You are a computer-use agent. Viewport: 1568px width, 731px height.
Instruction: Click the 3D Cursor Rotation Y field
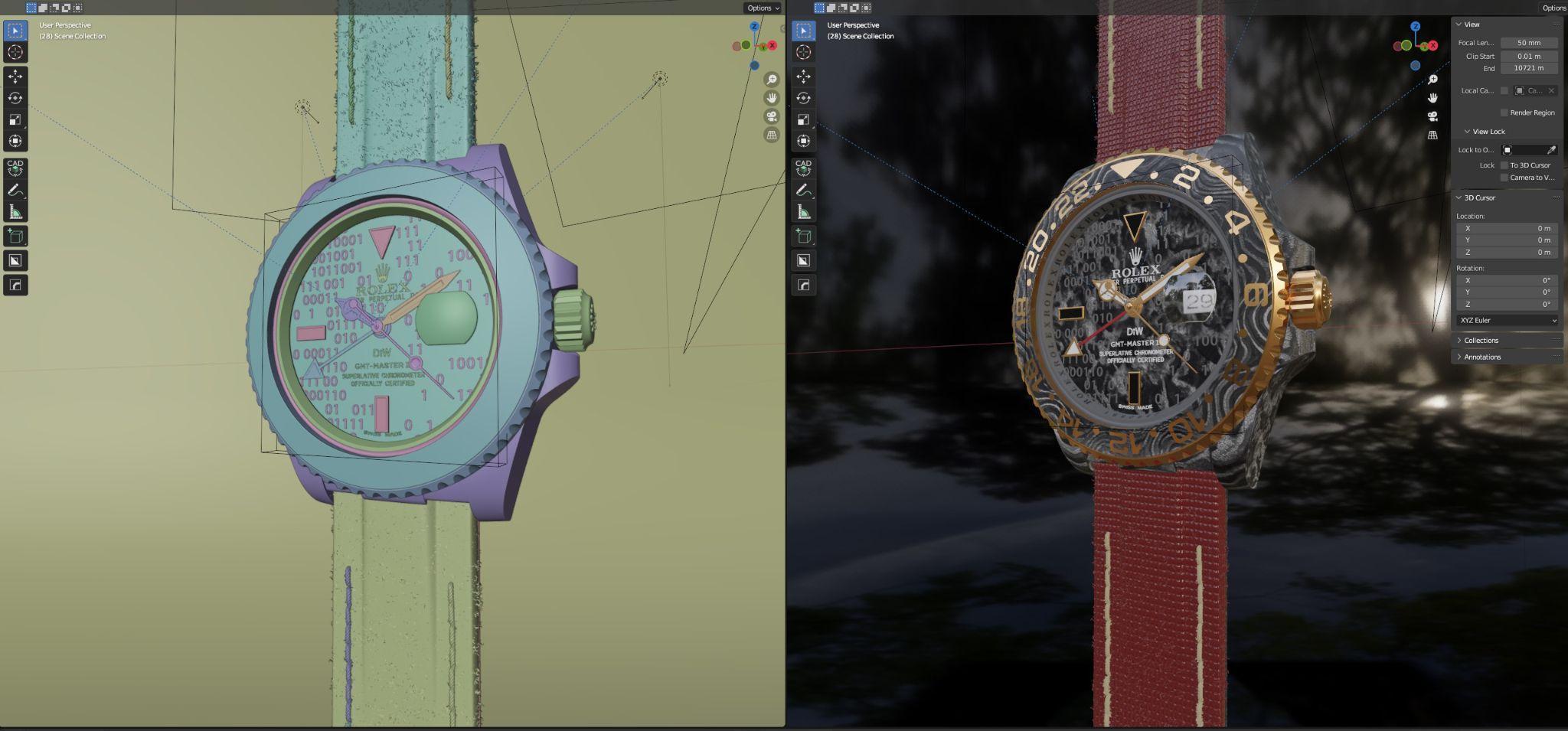(1508, 292)
